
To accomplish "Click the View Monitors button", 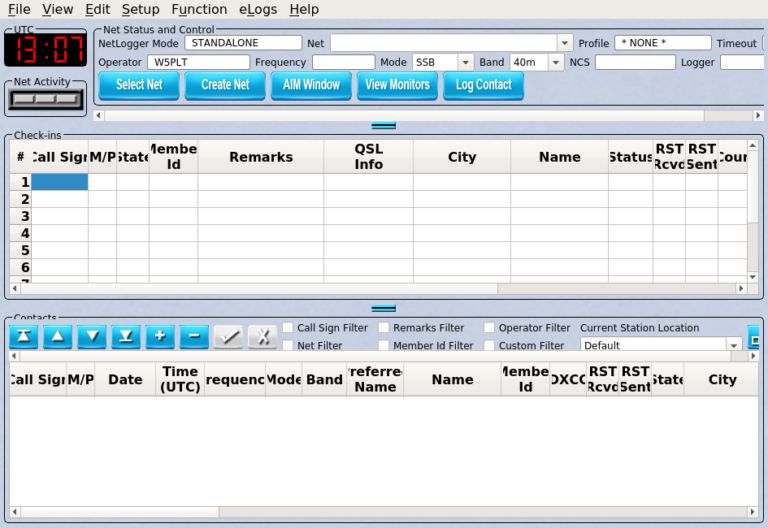I will point(397,85).
